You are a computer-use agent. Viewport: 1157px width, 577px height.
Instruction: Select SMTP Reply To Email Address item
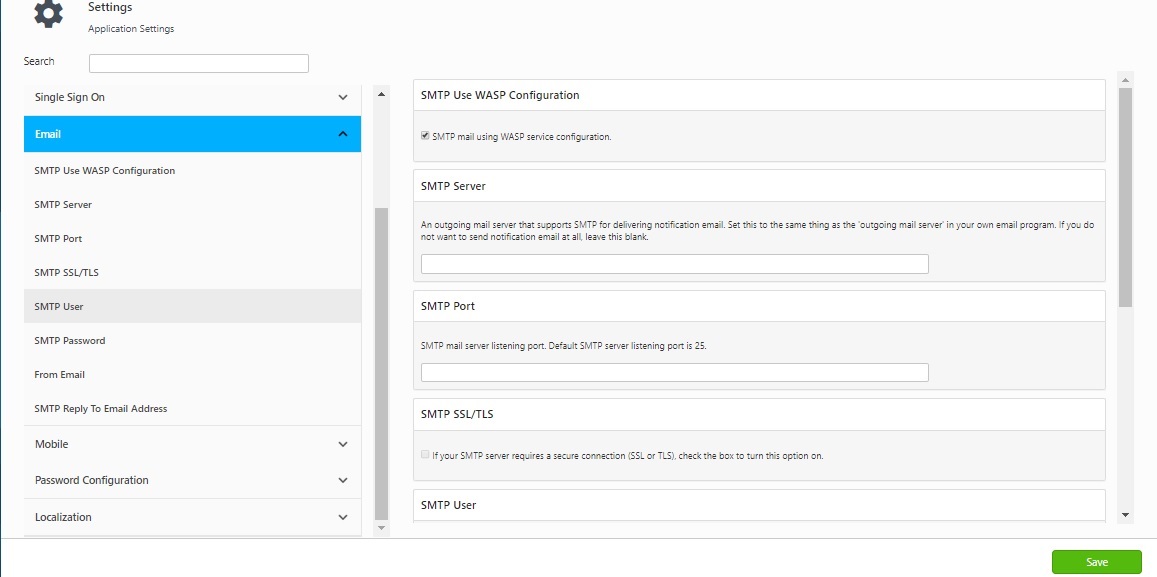pyautogui.click(x=101, y=409)
